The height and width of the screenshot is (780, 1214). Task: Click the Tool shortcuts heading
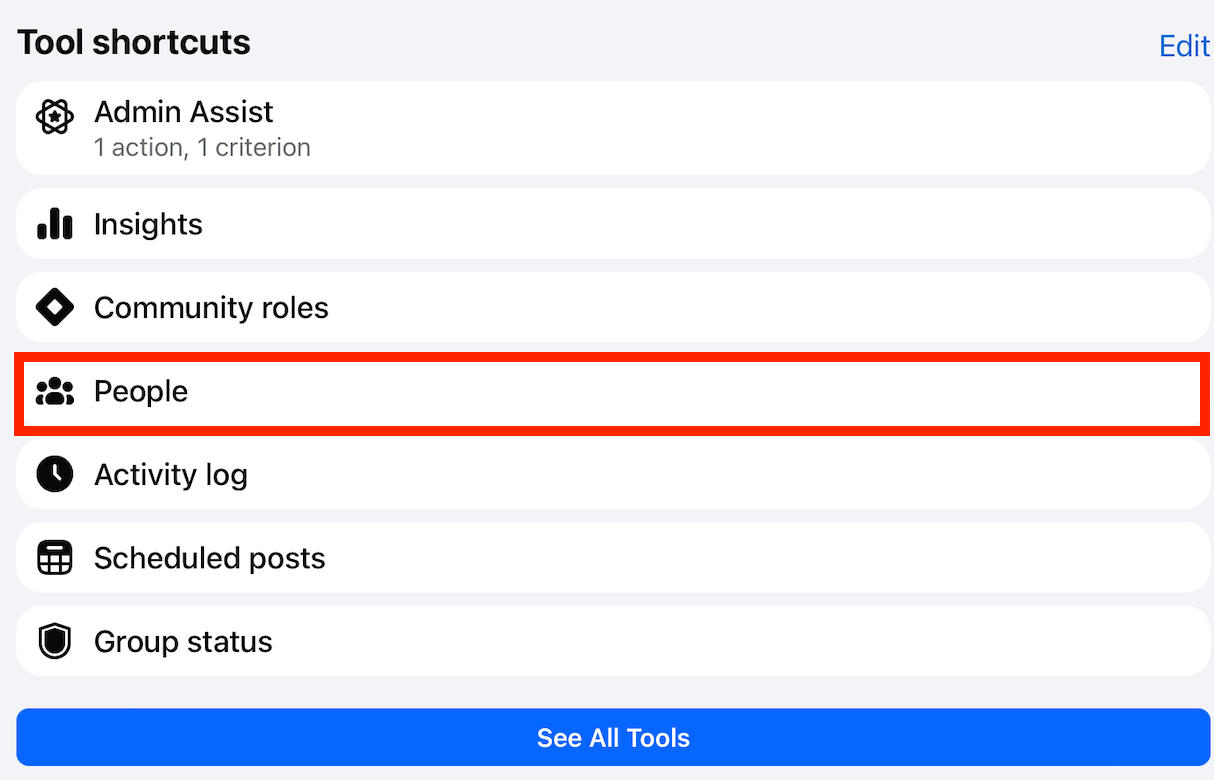tap(134, 42)
